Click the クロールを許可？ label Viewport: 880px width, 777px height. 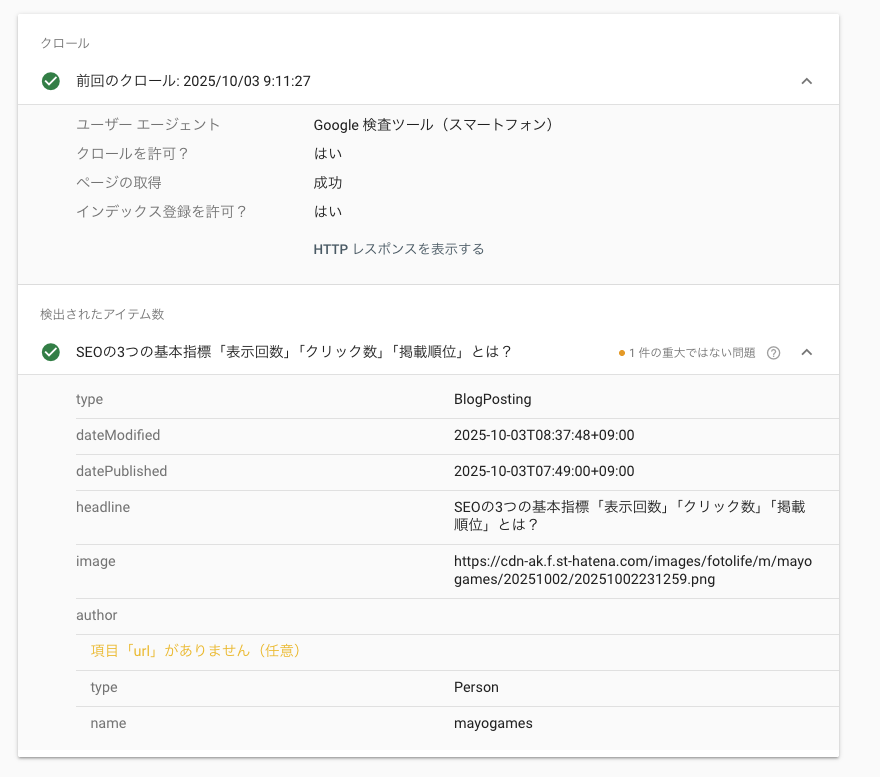coord(132,154)
